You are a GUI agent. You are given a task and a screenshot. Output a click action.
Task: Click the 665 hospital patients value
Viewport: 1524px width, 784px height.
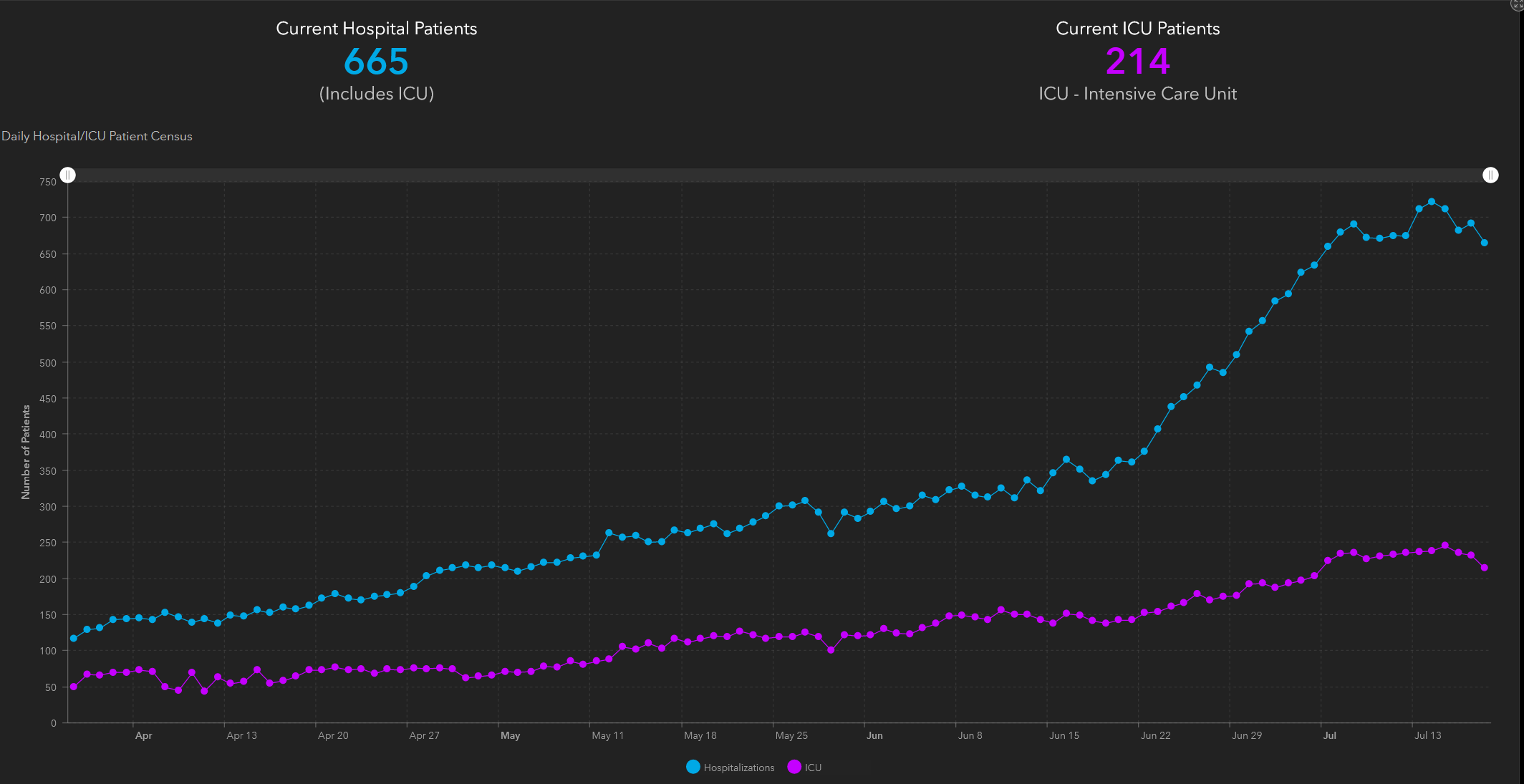[x=376, y=62]
